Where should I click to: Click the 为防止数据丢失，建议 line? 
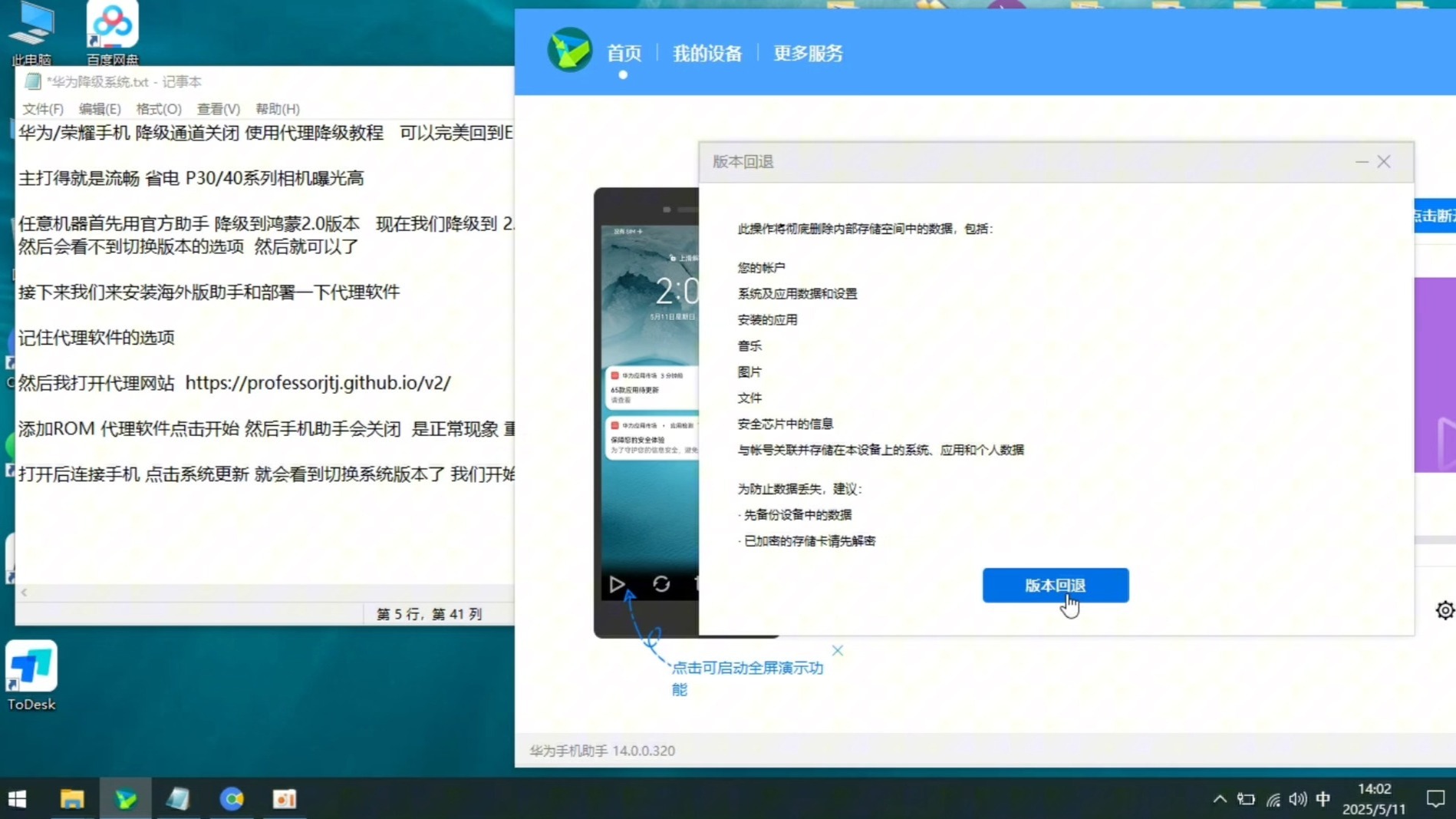800,489
